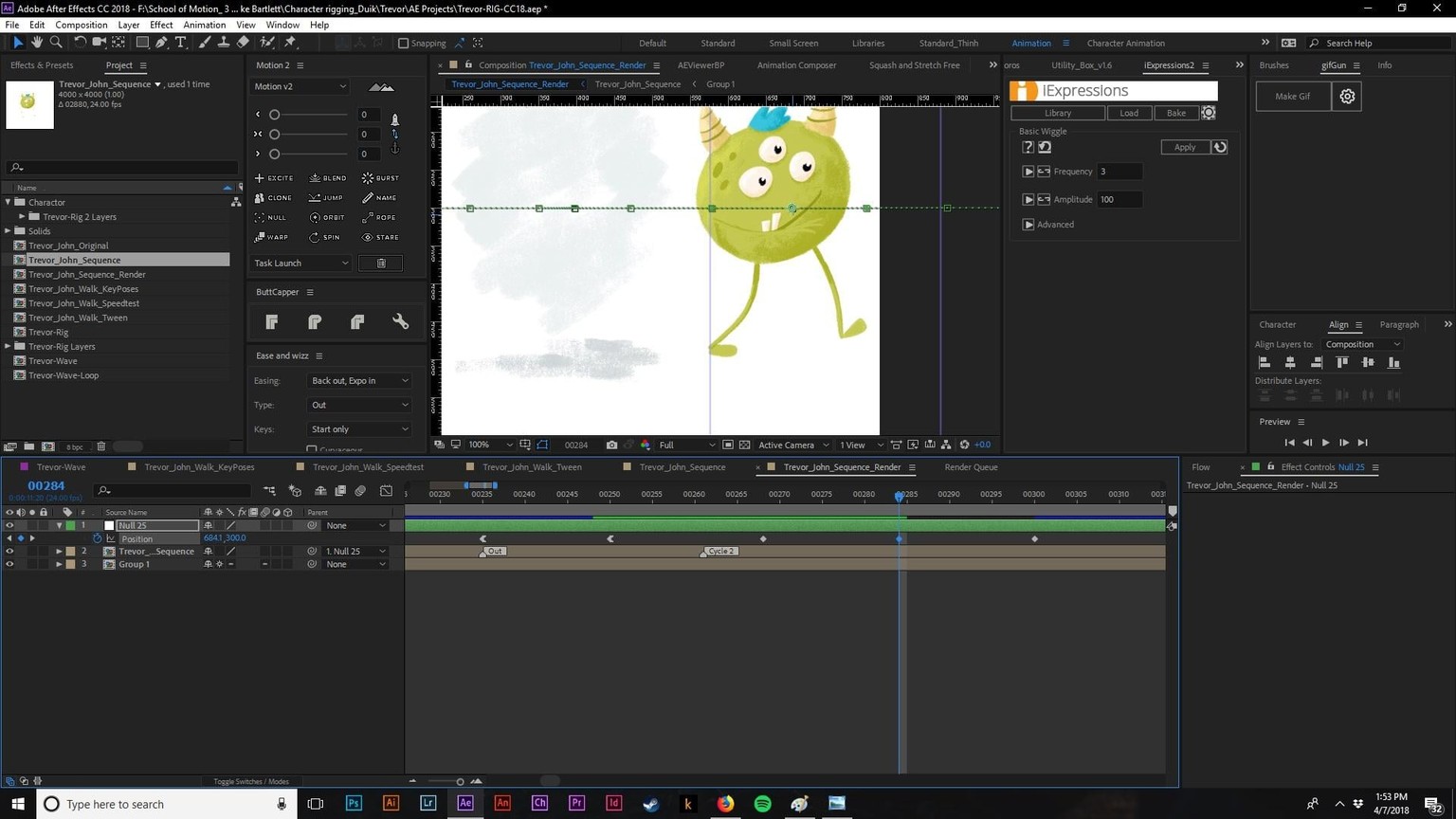Click Toggle Switches / Modes button
This screenshot has width=1456, height=819.
click(251, 781)
